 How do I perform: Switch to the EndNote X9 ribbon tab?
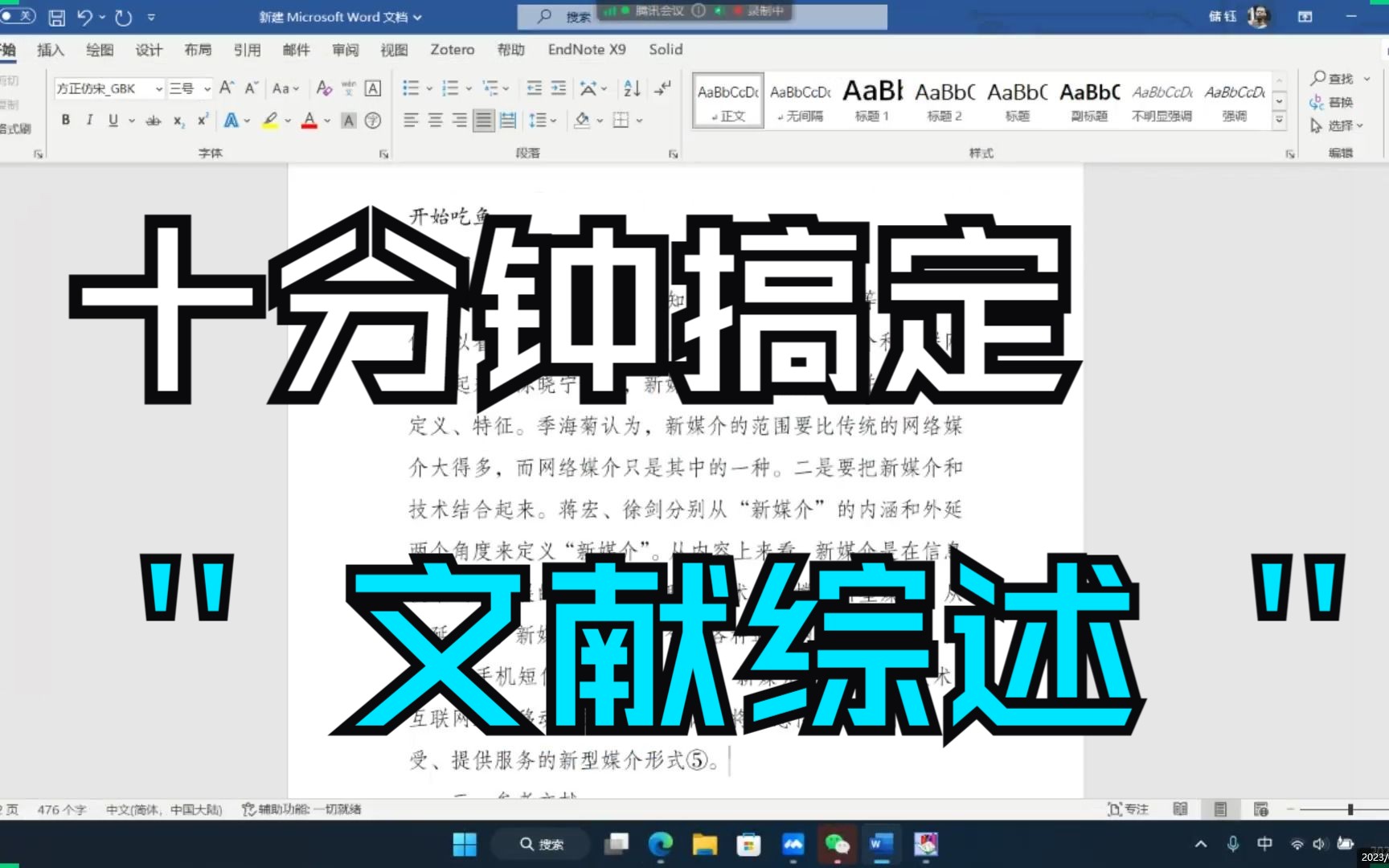point(587,49)
